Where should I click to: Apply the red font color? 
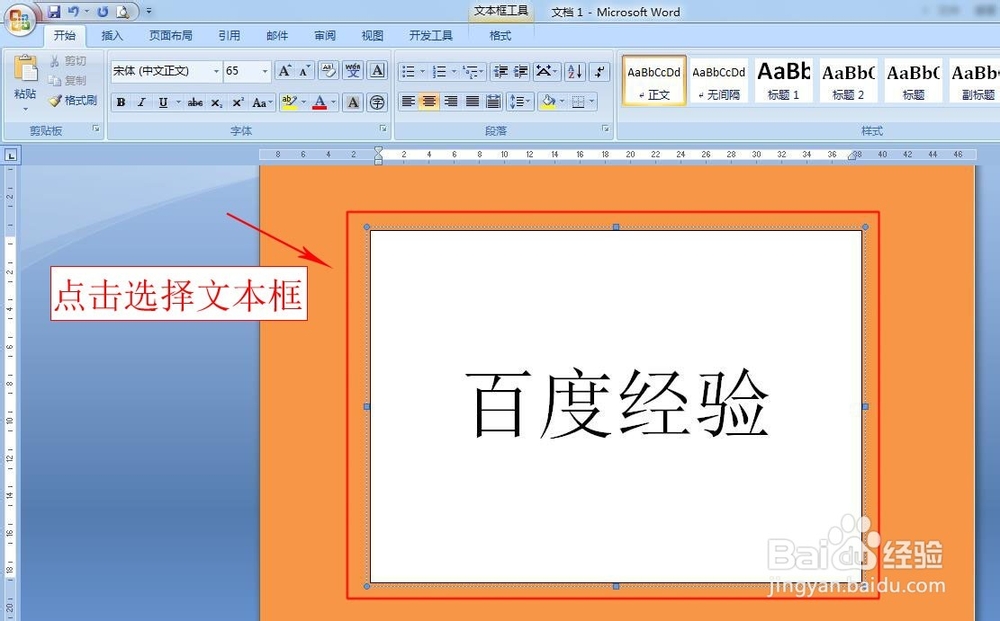click(x=320, y=102)
